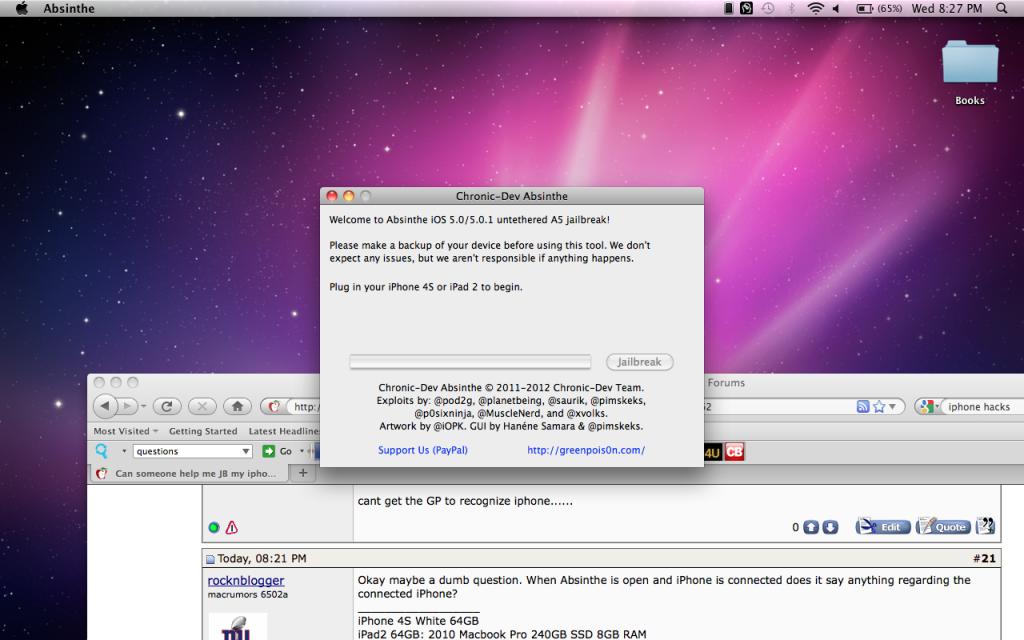The image size is (1024, 640).
Task: Open Spotlight search magnifier
Action: coord(1002,8)
